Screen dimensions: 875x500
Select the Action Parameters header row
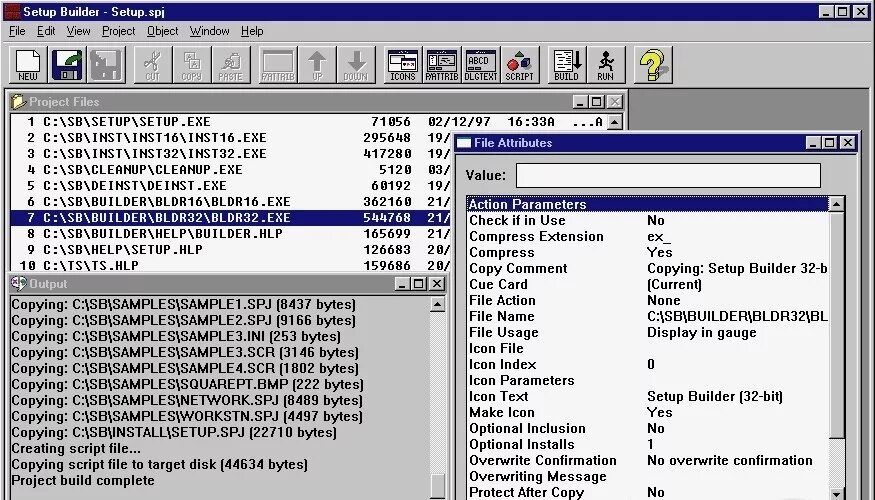point(648,204)
